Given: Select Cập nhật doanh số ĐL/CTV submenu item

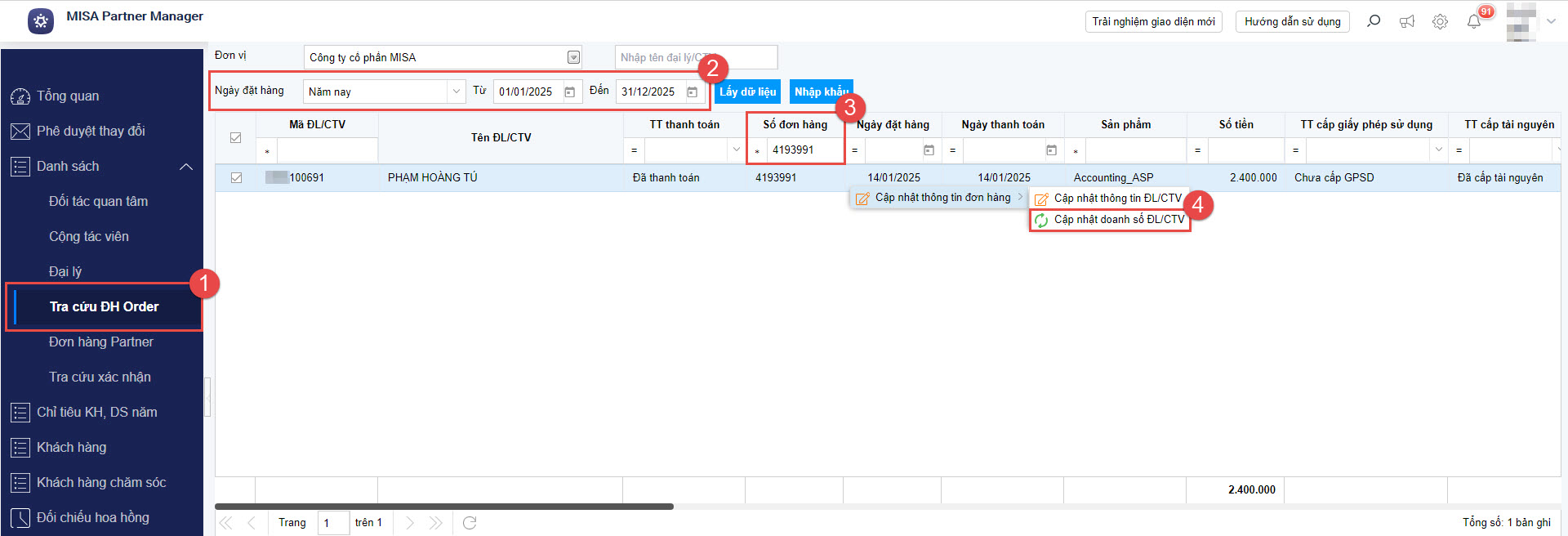Looking at the screenshot, I should [x=1110, y=220].
